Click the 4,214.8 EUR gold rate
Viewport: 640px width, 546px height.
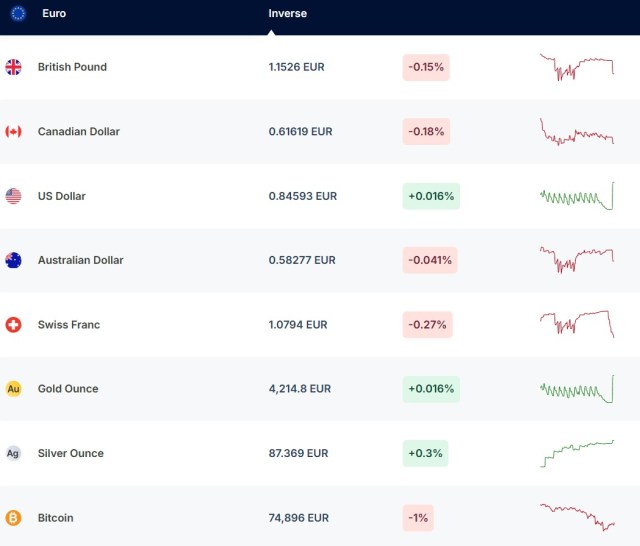pos(299,389)
